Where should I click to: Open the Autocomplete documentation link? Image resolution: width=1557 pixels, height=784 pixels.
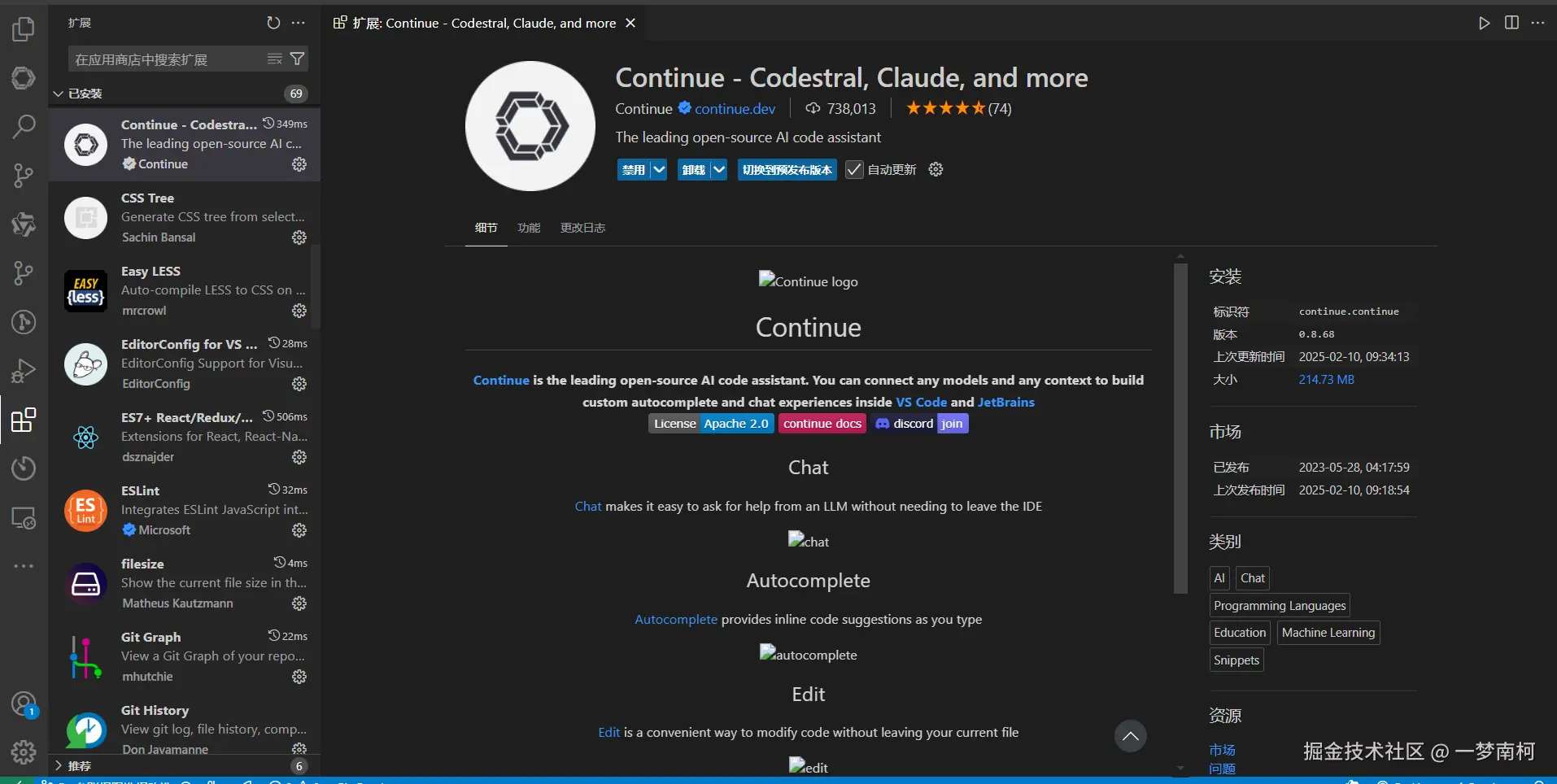[676, 619]
